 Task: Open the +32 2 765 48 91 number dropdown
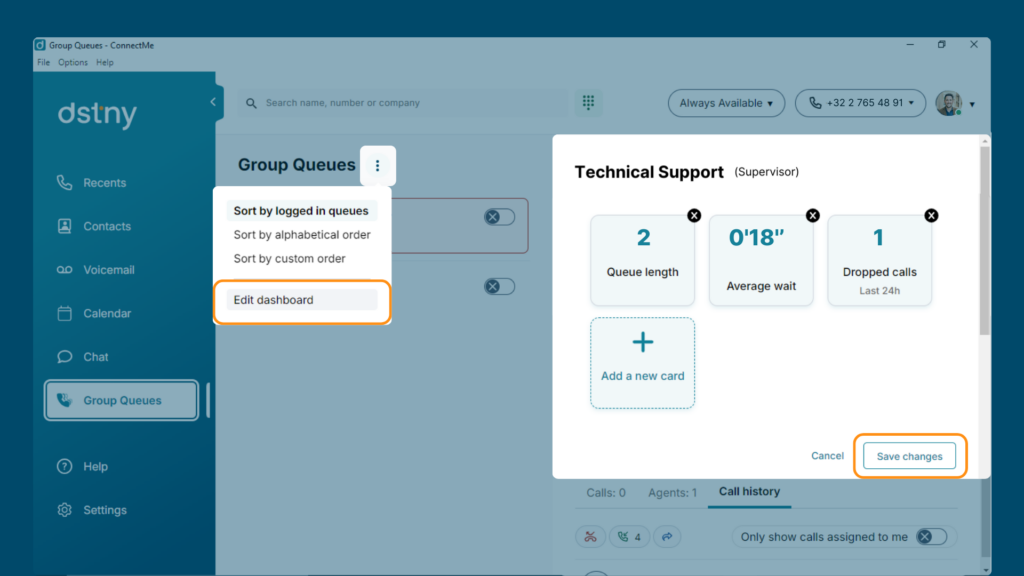pyautogui.click(x=861, y=103)
